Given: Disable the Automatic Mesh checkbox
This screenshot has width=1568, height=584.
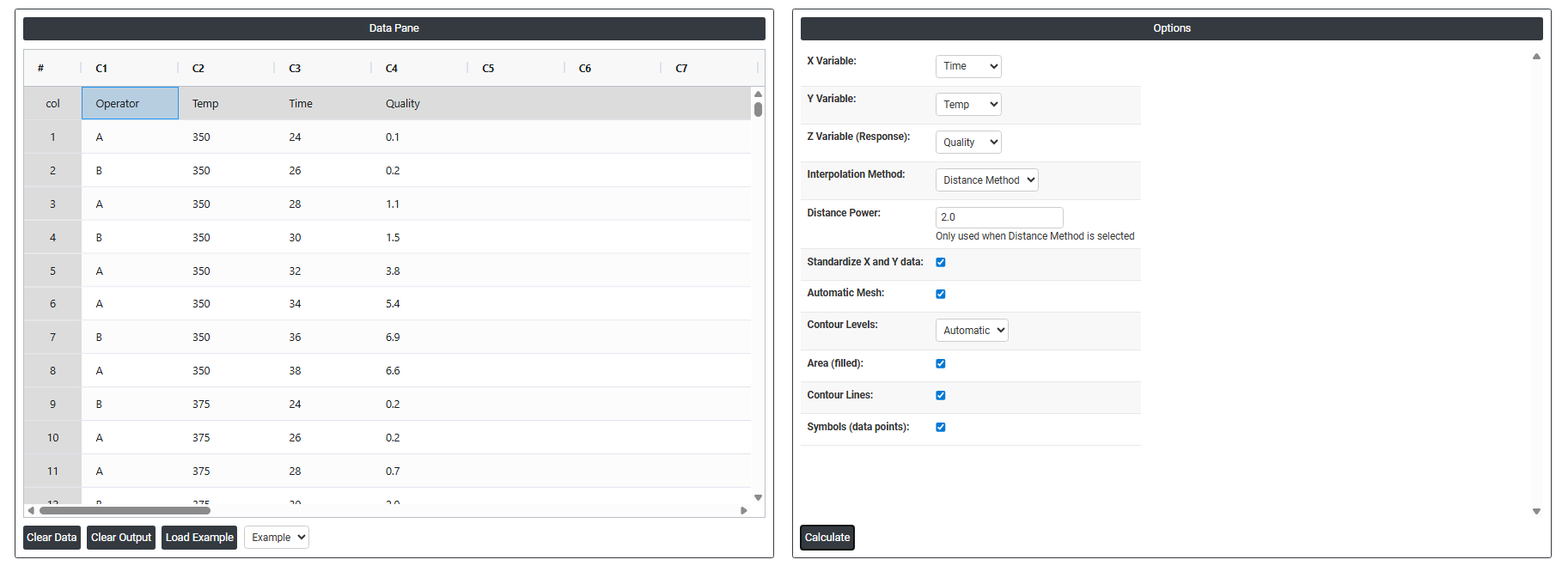Looking at the screenshot, I should point(941,294).
